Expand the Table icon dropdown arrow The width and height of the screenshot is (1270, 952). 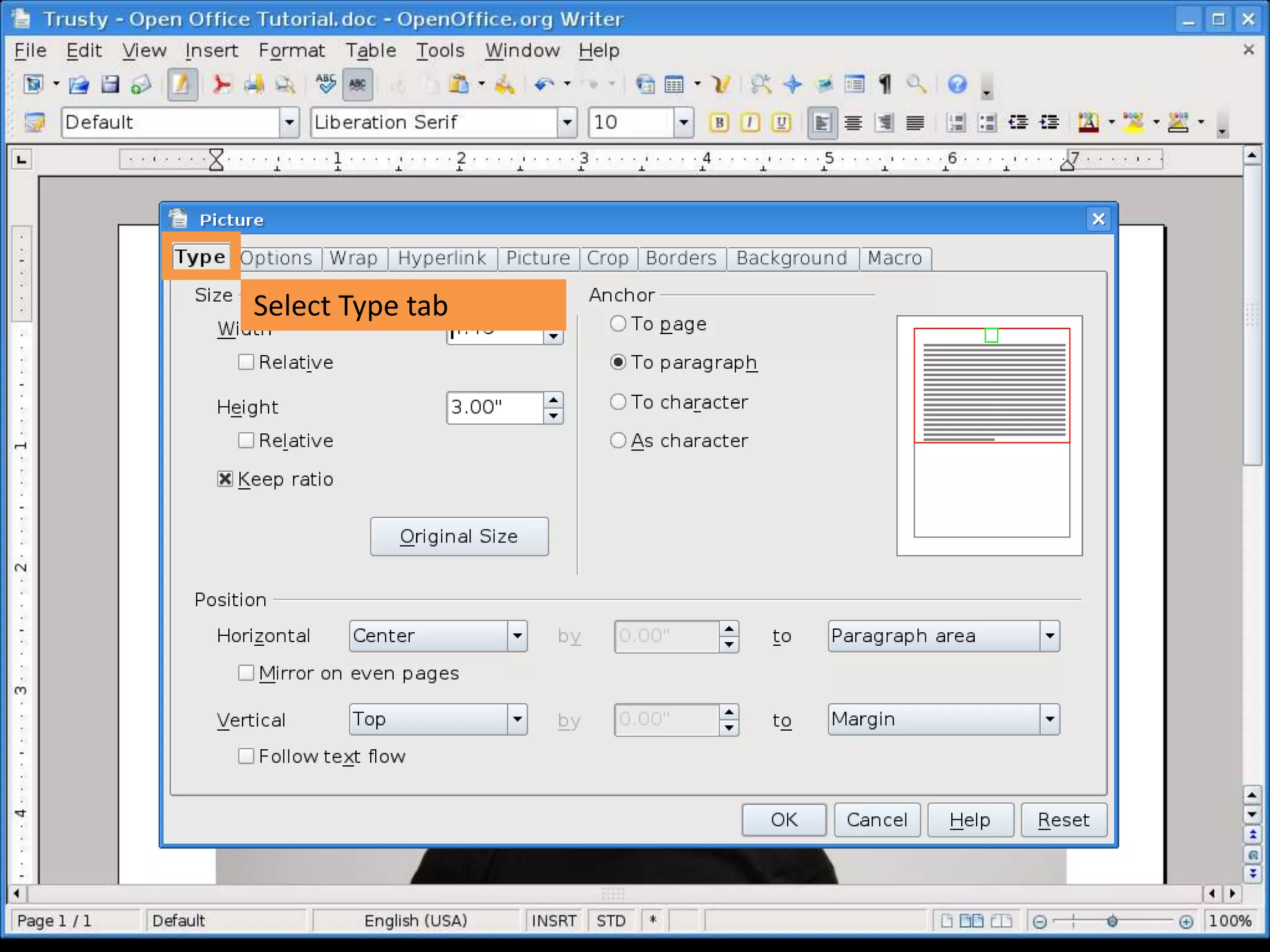click(x=698, y=84)
